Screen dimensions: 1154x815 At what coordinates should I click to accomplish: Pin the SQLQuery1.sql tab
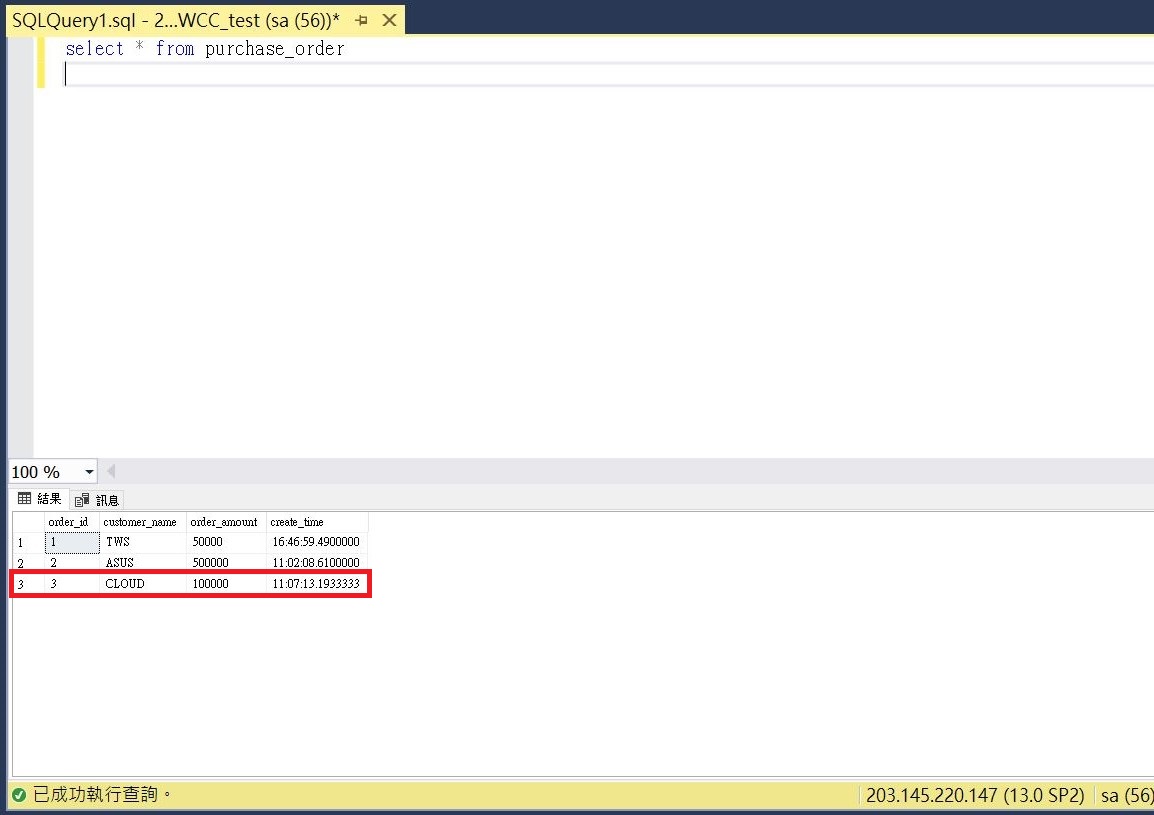tap(361, 21)
